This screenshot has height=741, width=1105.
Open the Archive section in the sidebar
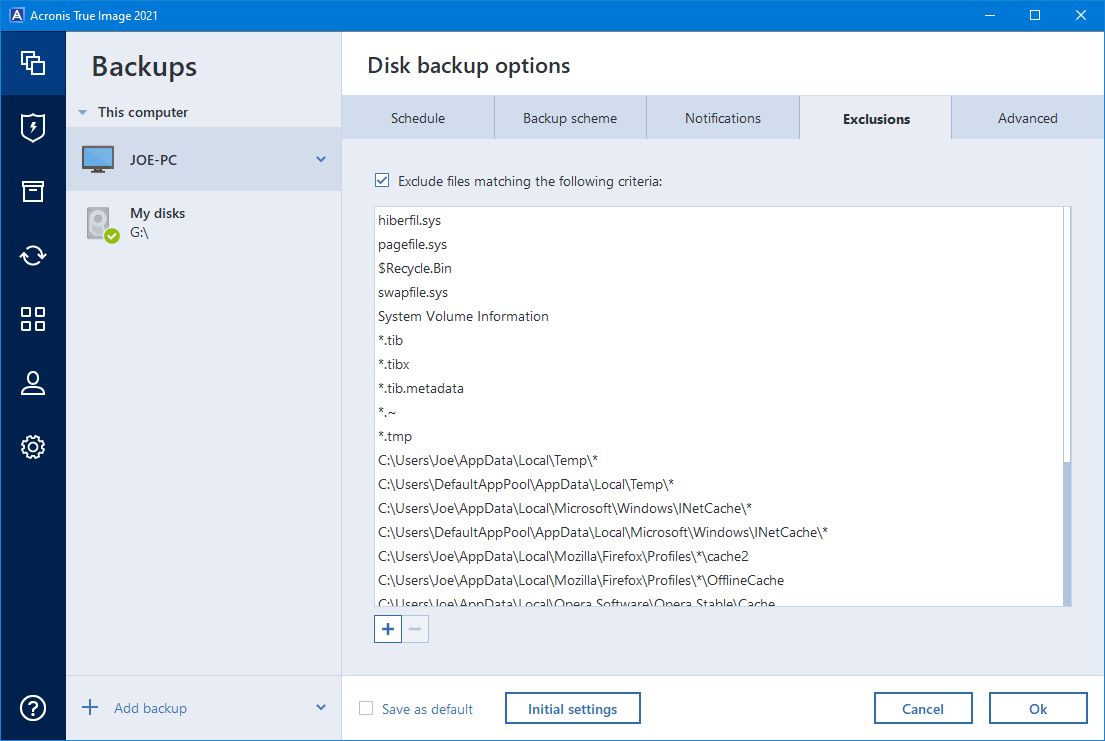click(32, 191)
